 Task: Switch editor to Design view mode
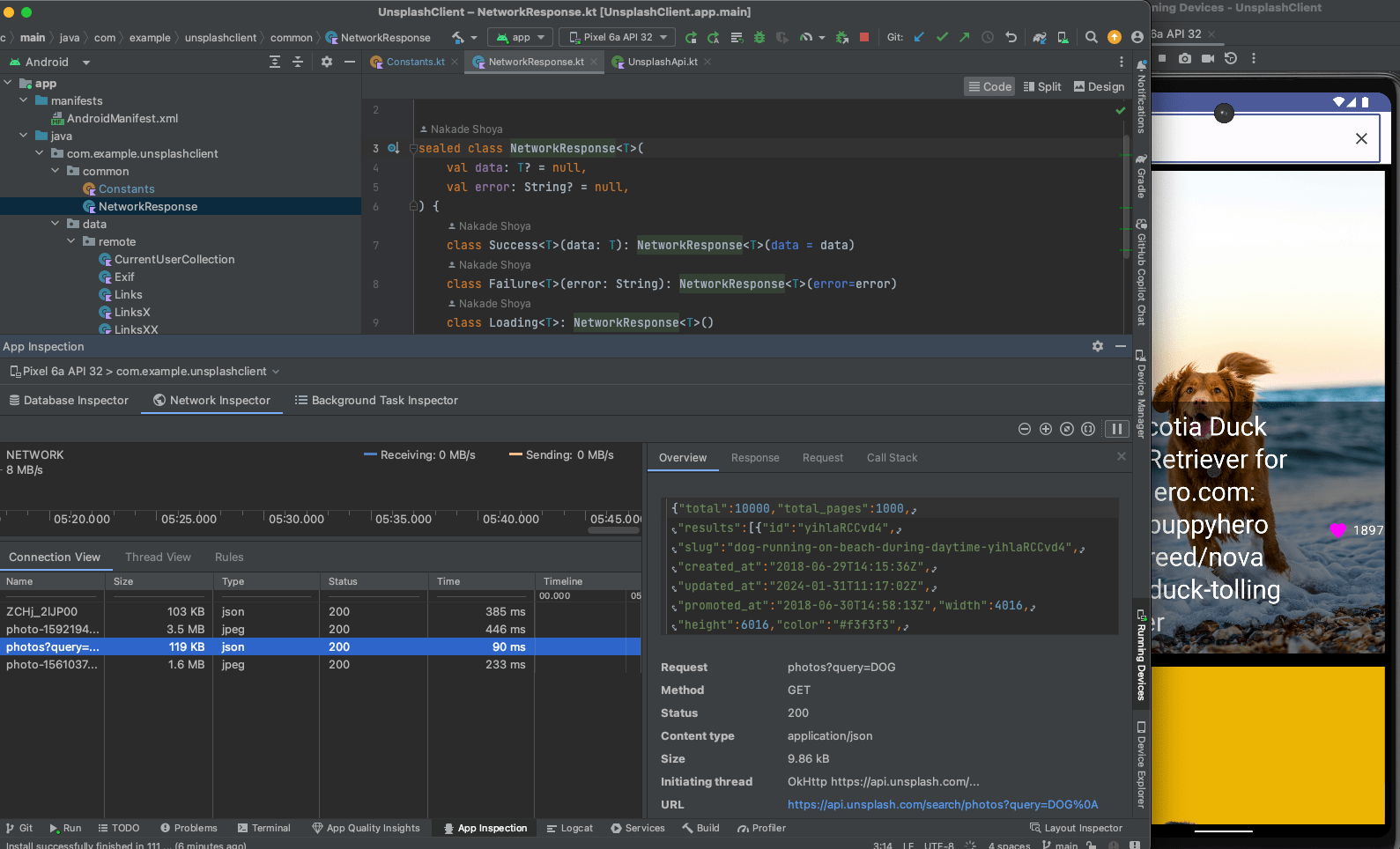(1099, 86)
